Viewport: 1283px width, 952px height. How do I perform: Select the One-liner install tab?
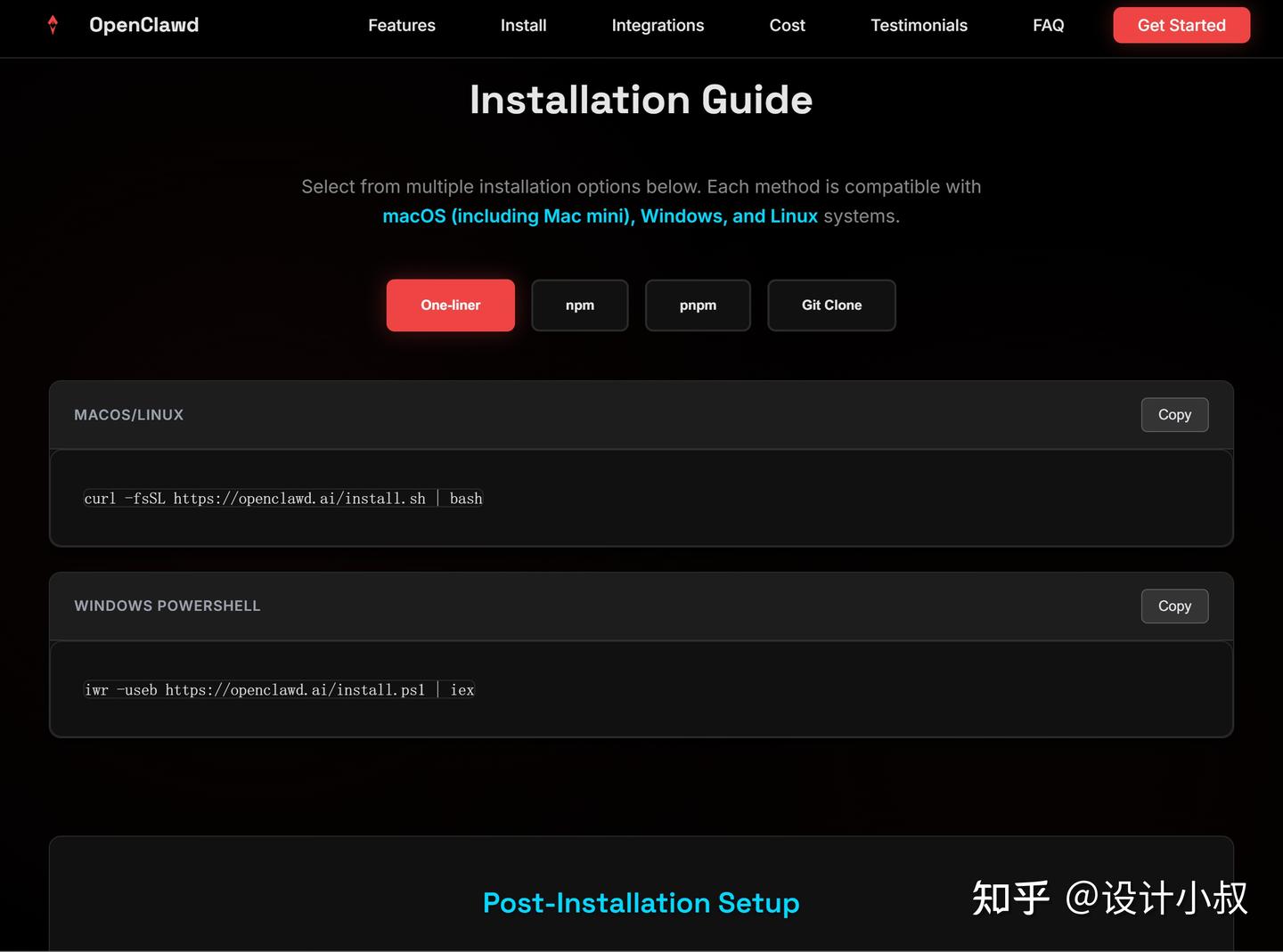(451, 305)
